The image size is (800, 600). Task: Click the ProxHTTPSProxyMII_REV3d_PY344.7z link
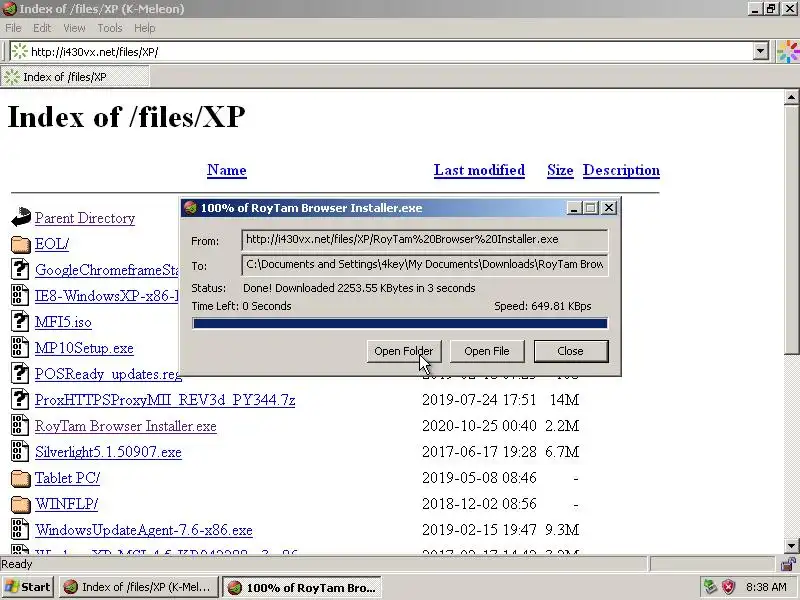165,400
